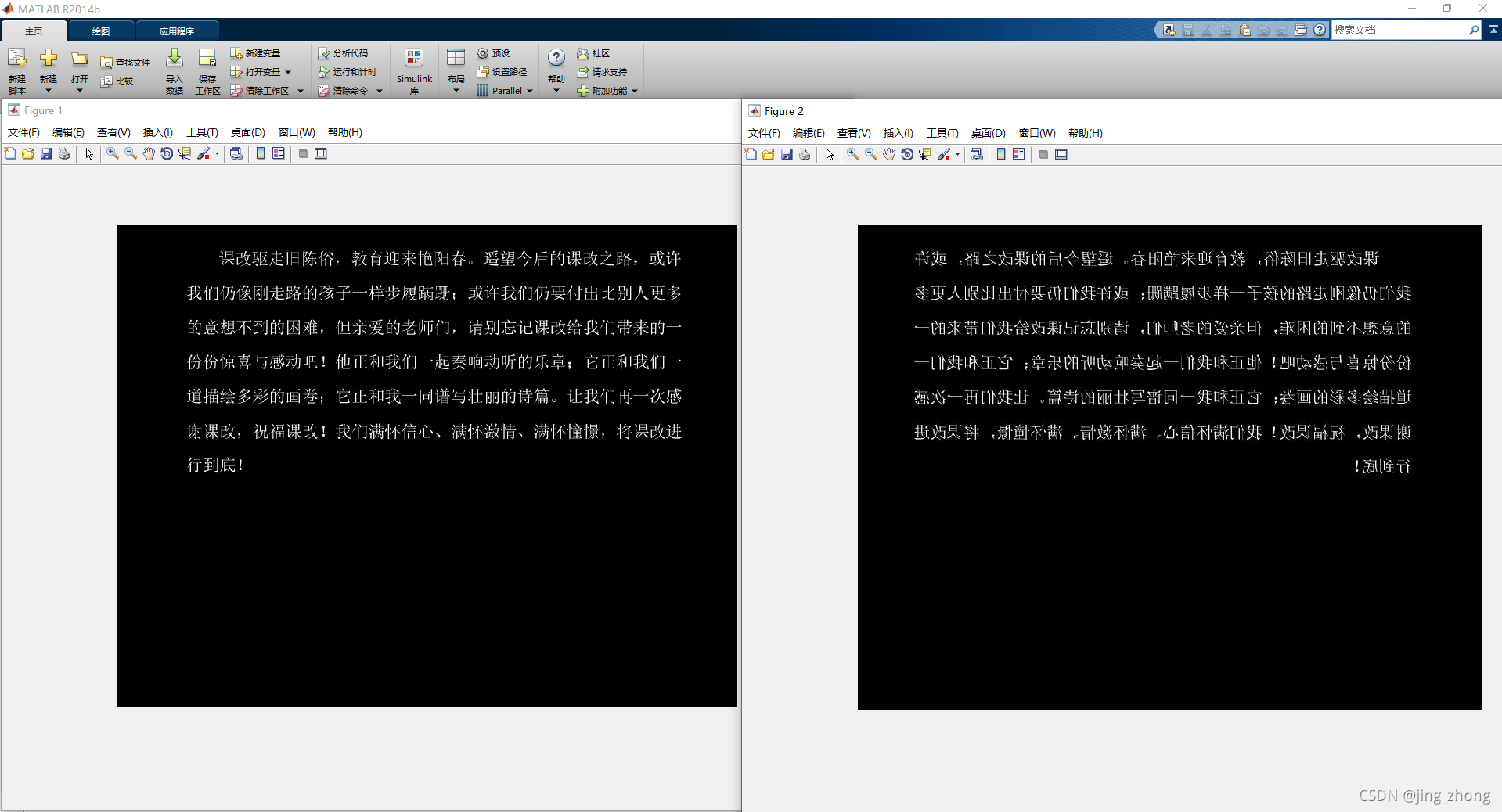The width and height of the screenshot is (1502, 812).
Task: Insert Legend in Figure 1 toolbar
Action: 279,154
